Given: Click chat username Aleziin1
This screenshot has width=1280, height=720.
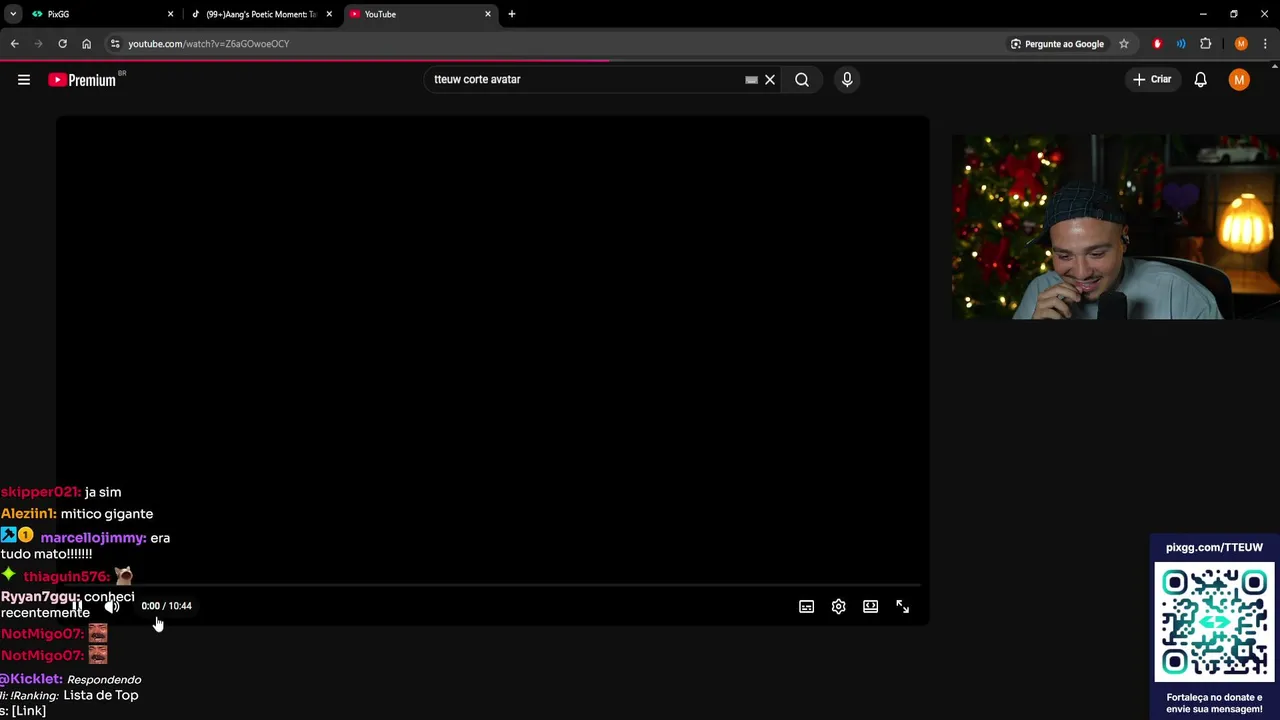Looking at the screenshot, I should (29, 514).
